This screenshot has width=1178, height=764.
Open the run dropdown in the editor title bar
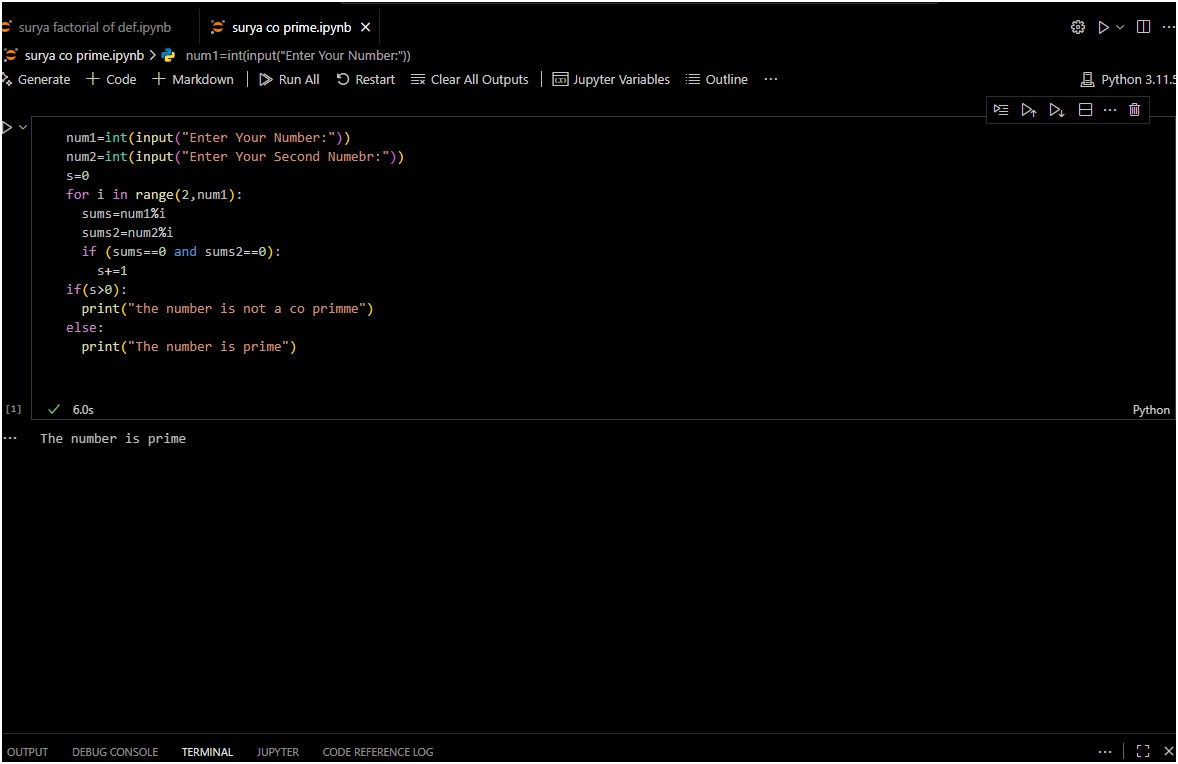pos(1120,27)
